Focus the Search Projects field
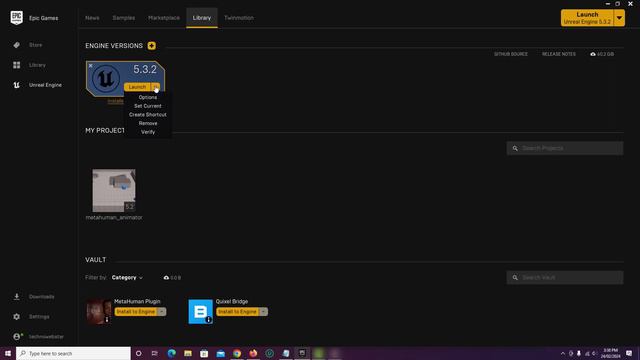Image resolution: width=640 pixels, height=360 pixels. 565,148
